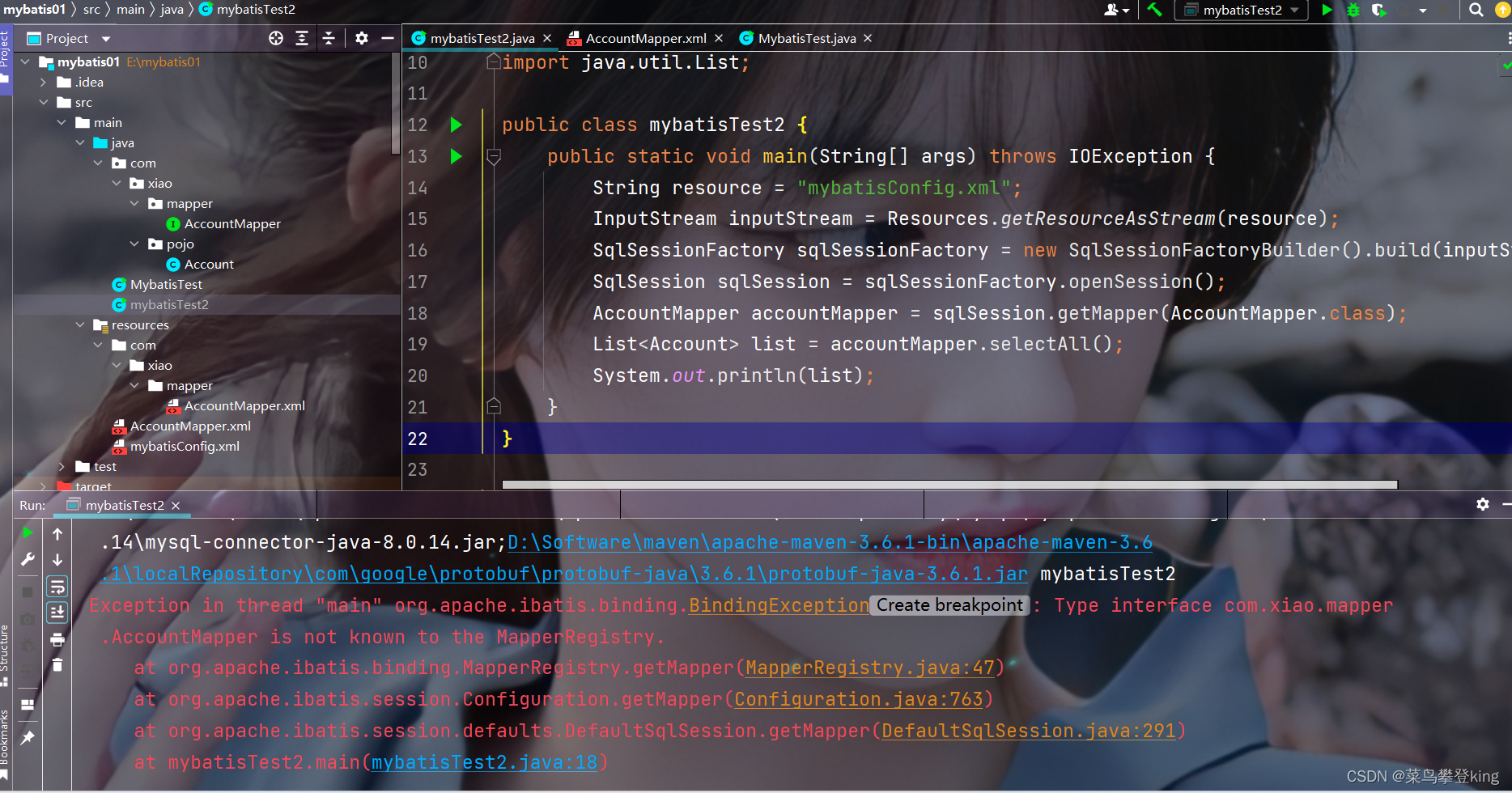This screenshot has height=793, width=1512.
Task: Open MapperRegistry.java:47 from the stack trace
Action: tap(870, 667)
